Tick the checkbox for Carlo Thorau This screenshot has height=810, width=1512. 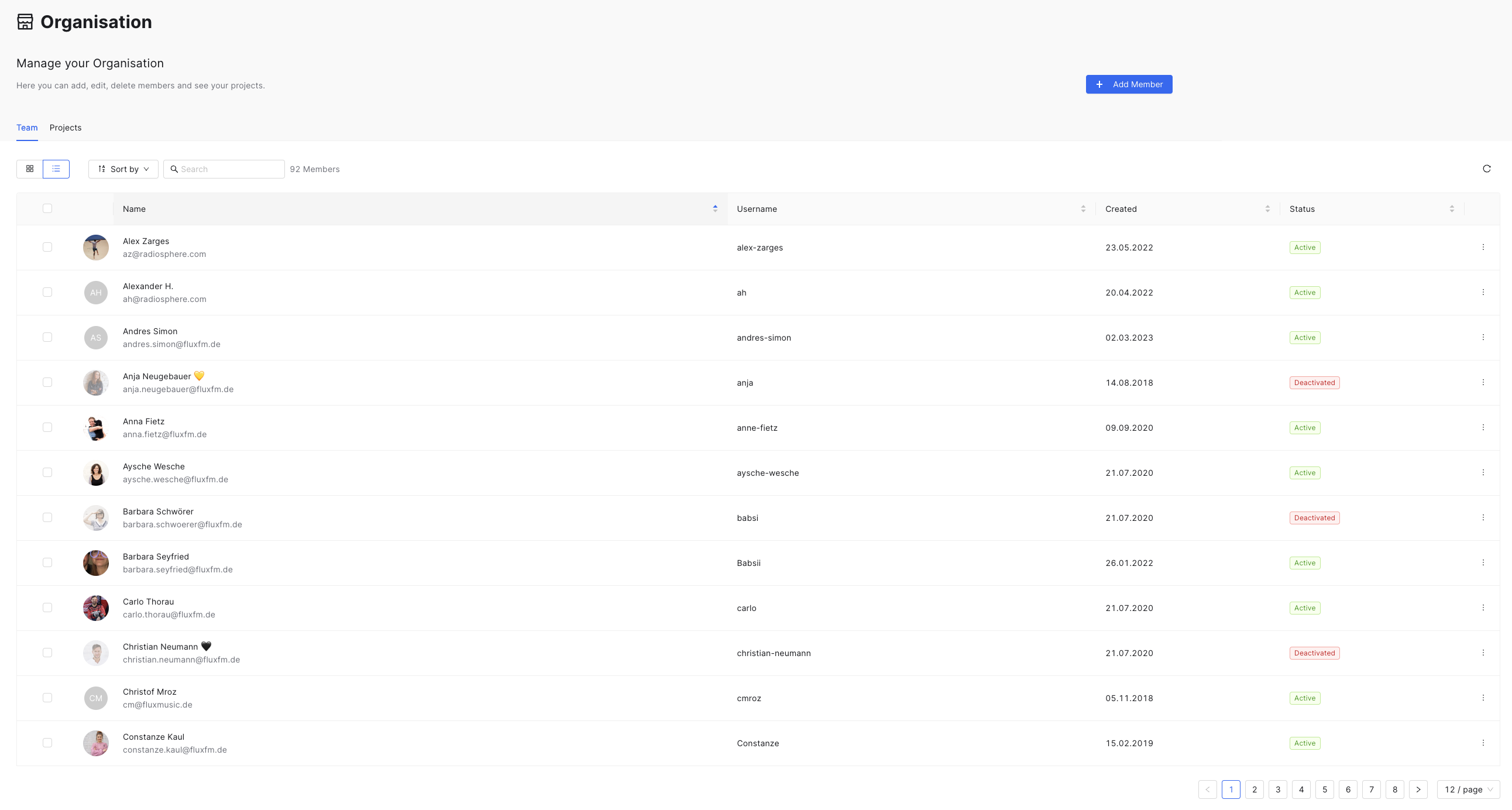[x=47, y=608]
